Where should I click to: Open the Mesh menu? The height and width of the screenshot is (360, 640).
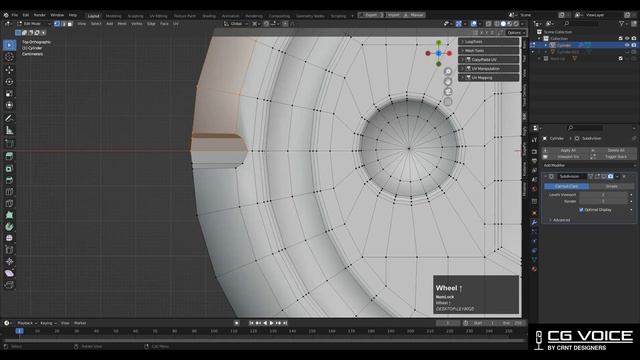tap(122, 24)
